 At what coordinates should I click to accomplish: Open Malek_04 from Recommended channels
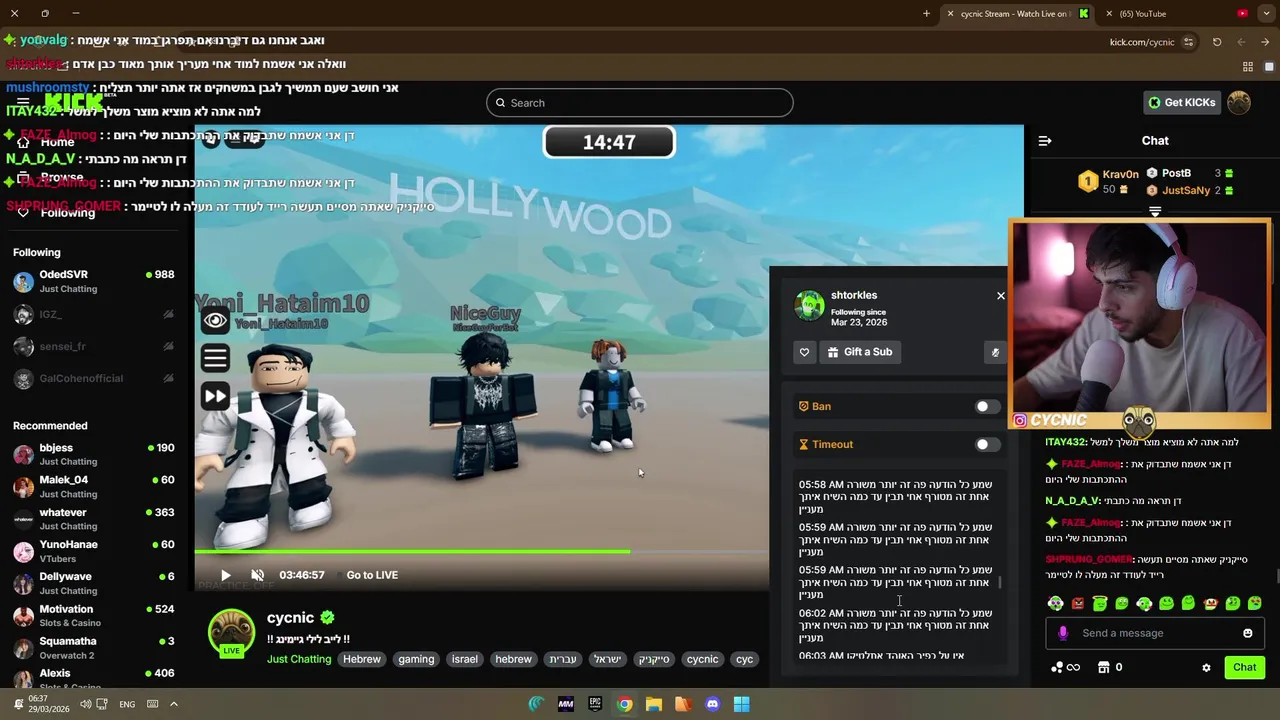coord(95,487)
